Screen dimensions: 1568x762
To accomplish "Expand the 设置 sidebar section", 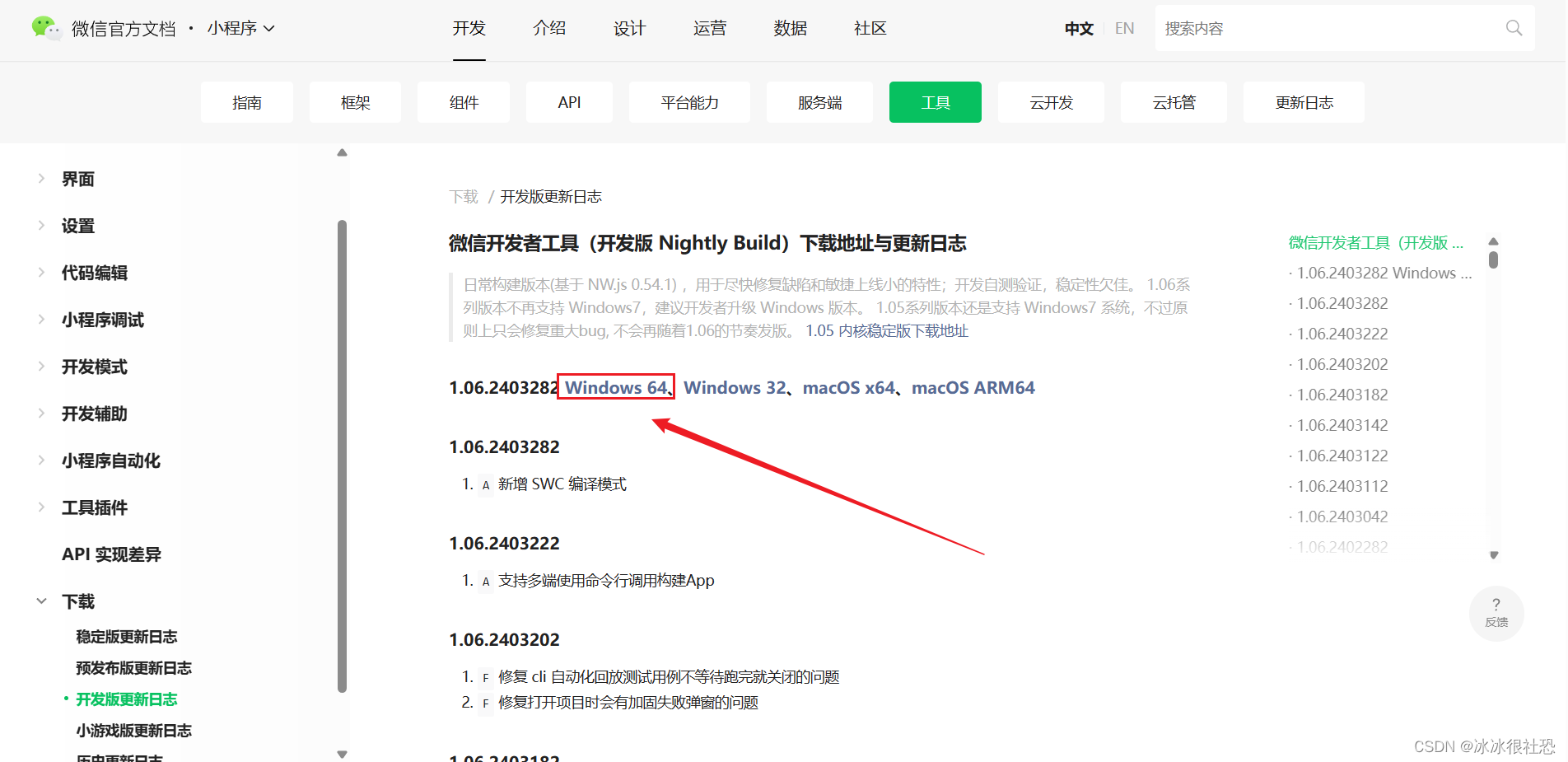I will click(x=77, y=226).
